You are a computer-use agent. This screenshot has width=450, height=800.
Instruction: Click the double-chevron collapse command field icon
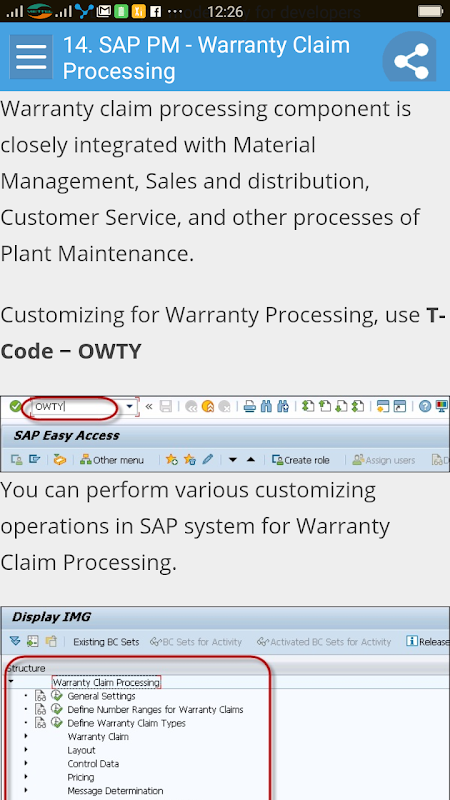tap(149, 407)
